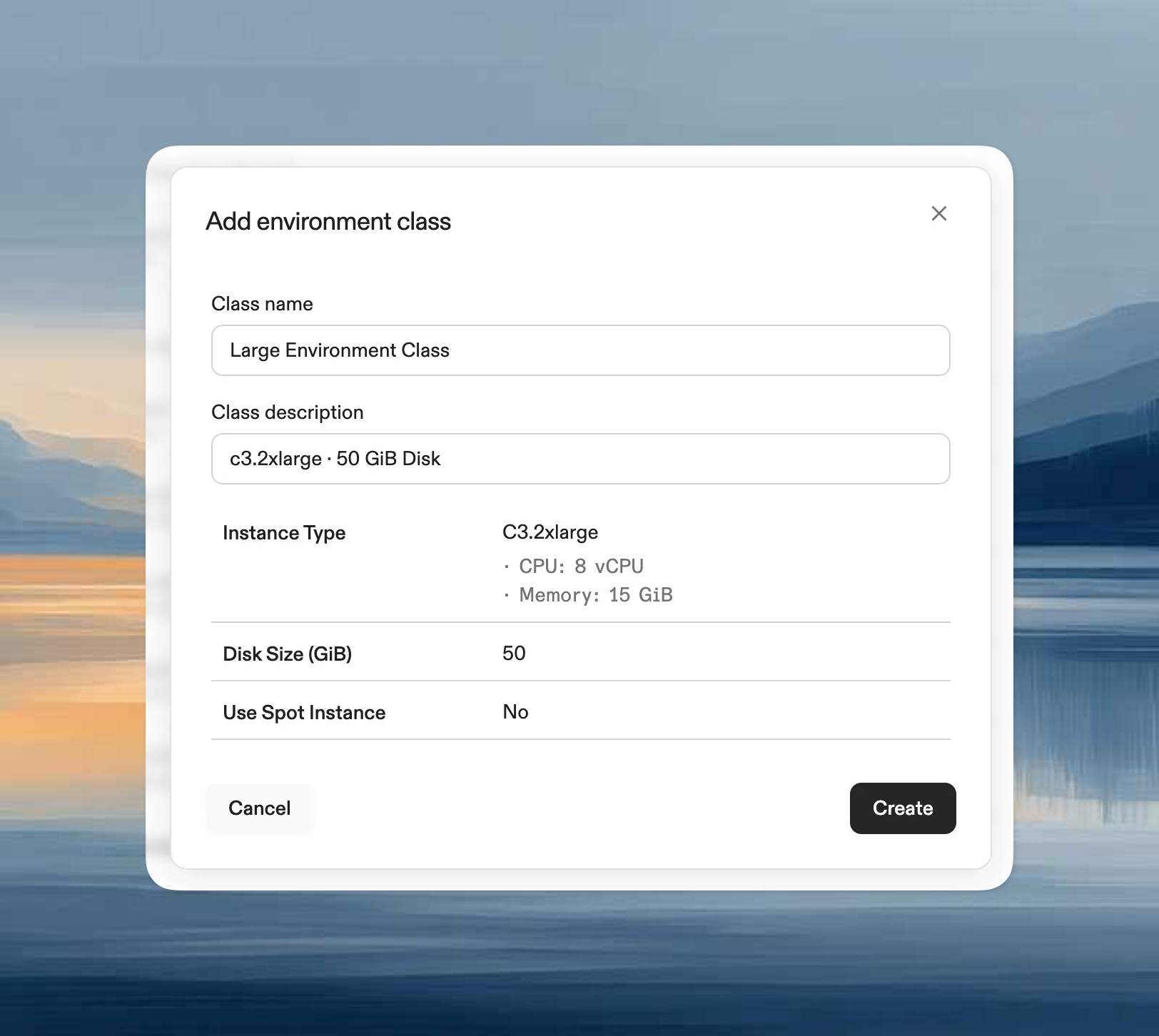1159x1036 pixels.
Task: Click the Class description label
Action: [288, 412]
